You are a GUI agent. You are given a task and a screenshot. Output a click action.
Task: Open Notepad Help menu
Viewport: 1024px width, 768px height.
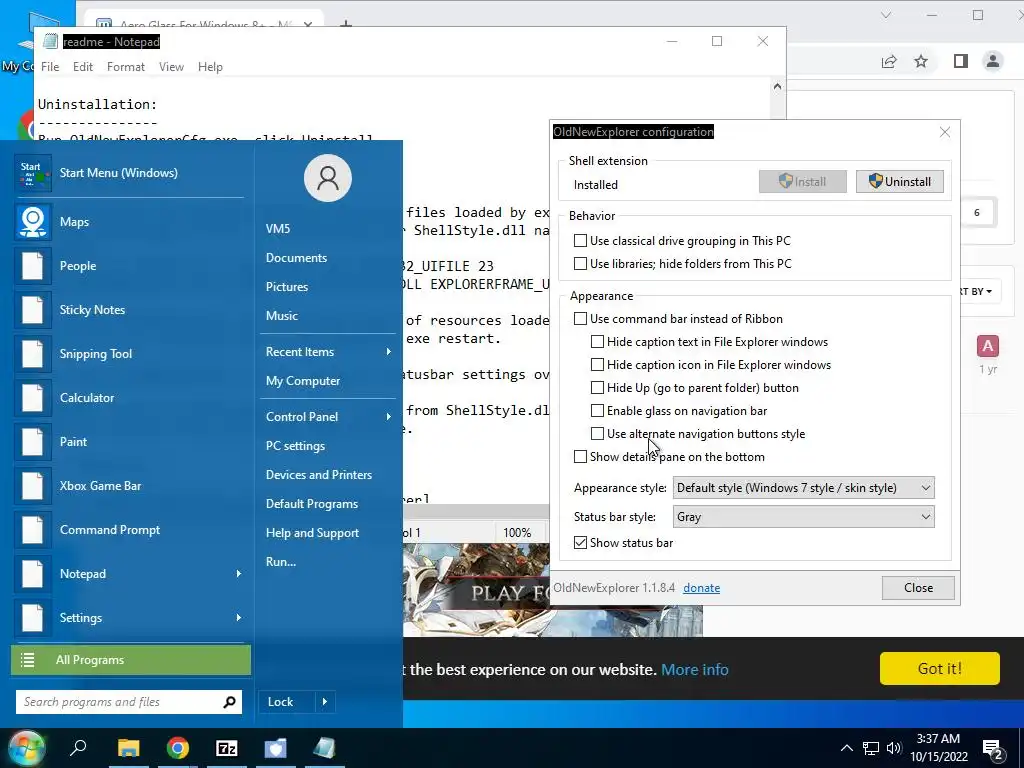coord(210,67)
